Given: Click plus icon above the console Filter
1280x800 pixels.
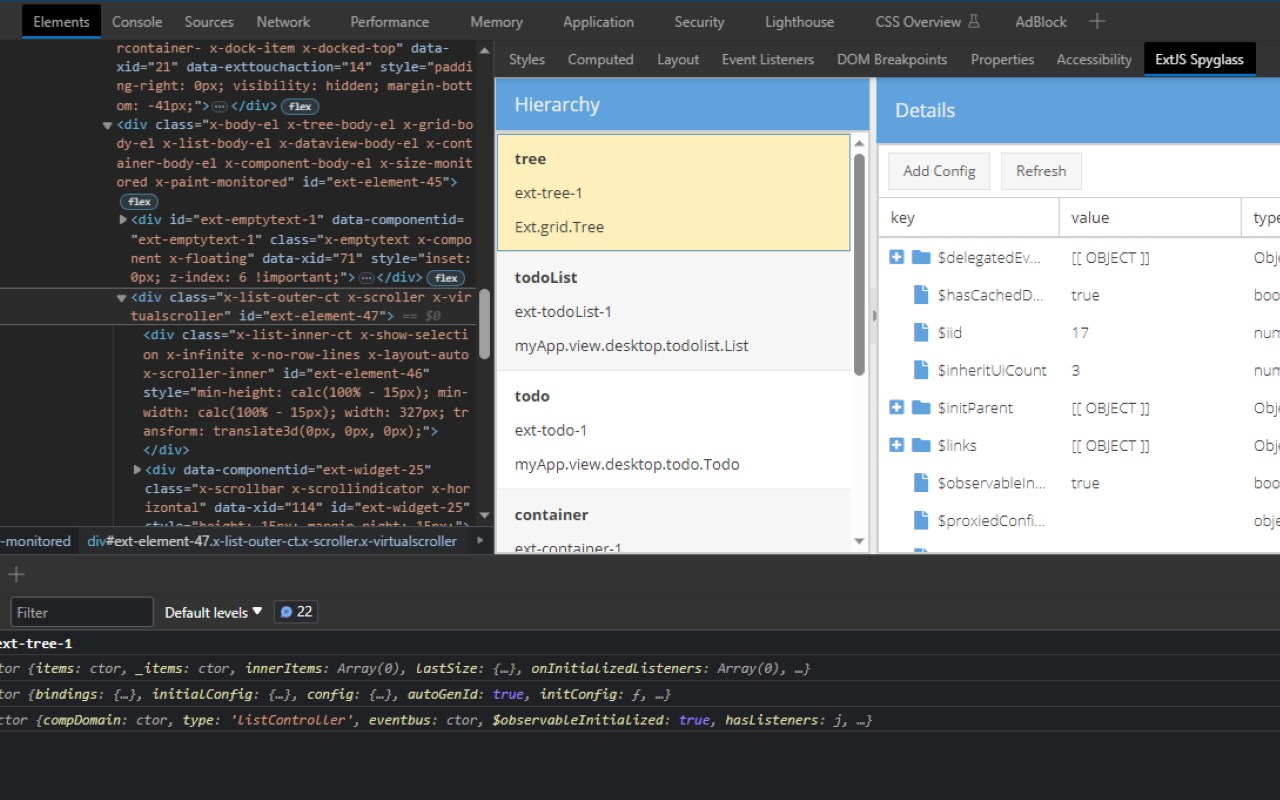Looking at the screenshot, I should [16, 574].
